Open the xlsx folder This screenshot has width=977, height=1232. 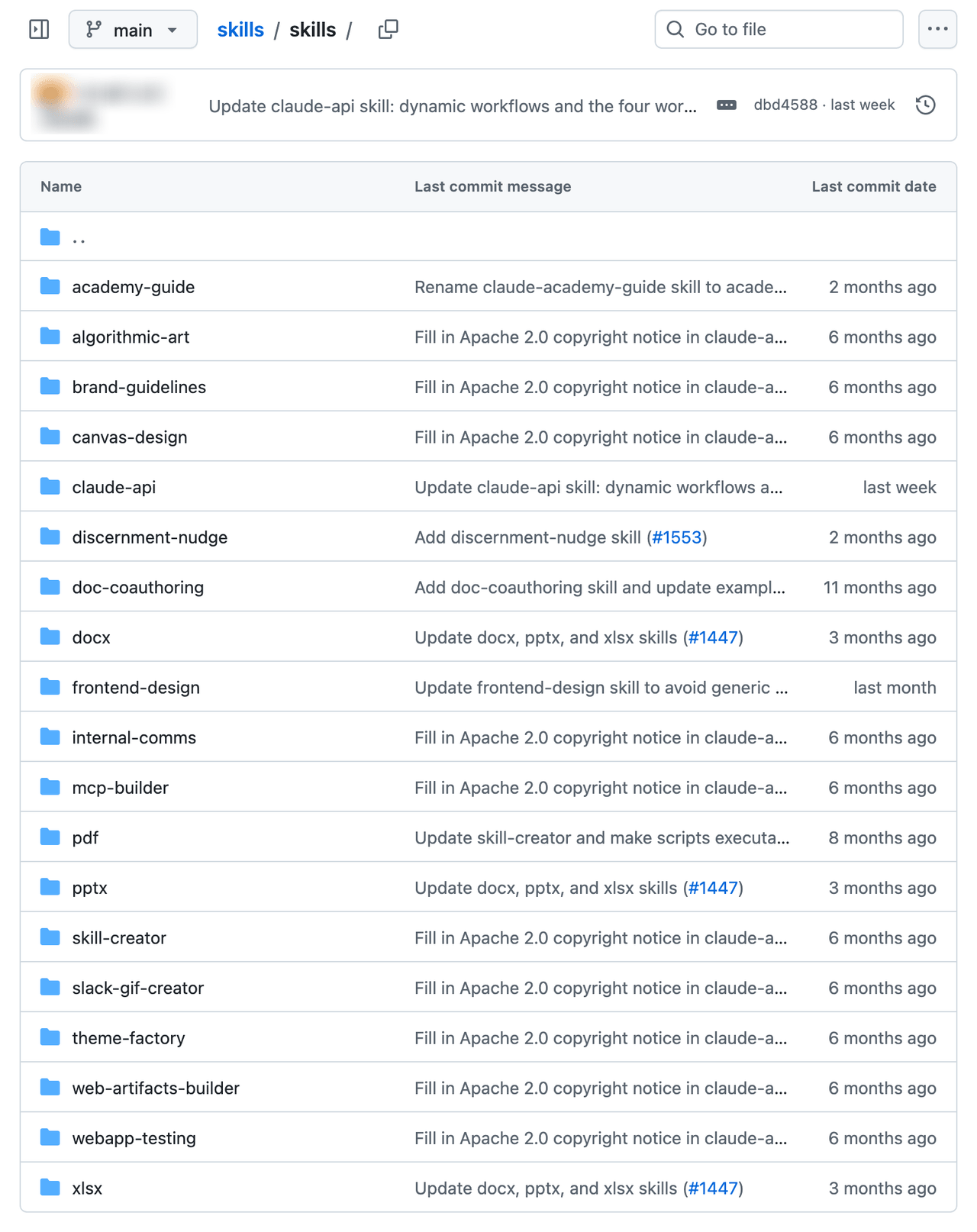pyautogui.click(x=87, y=1188)
